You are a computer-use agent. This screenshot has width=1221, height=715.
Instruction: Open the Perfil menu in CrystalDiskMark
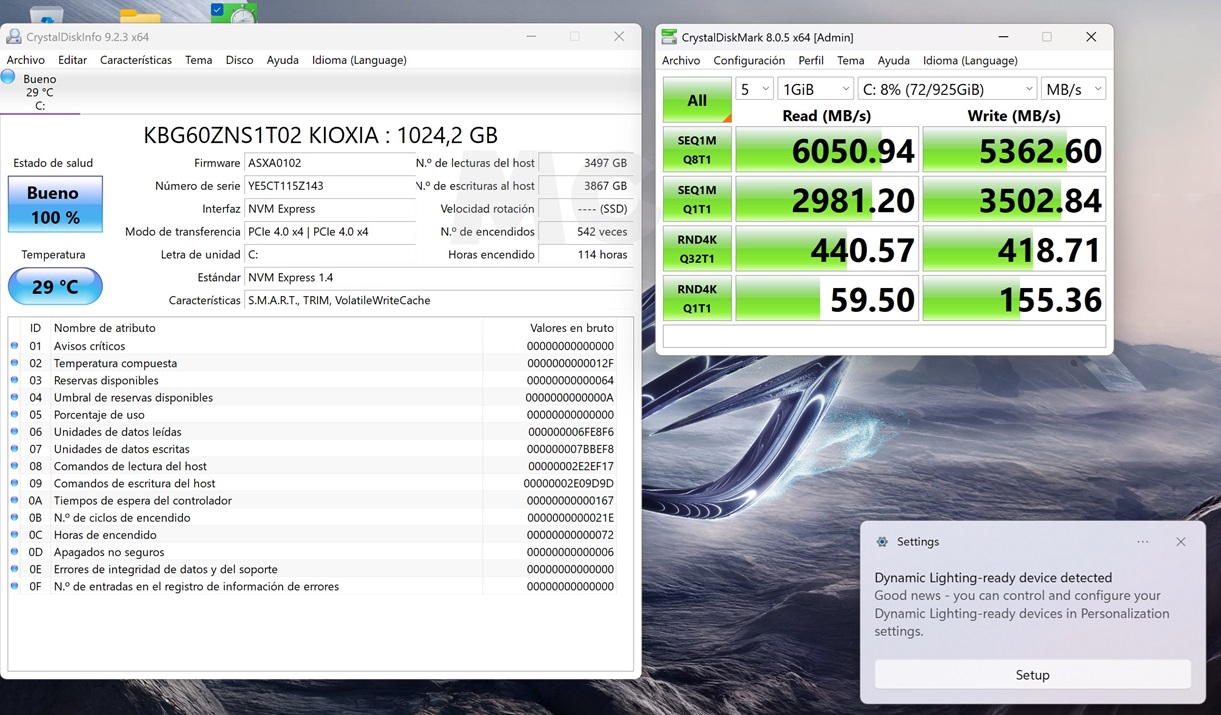click(x=811, y=60)
